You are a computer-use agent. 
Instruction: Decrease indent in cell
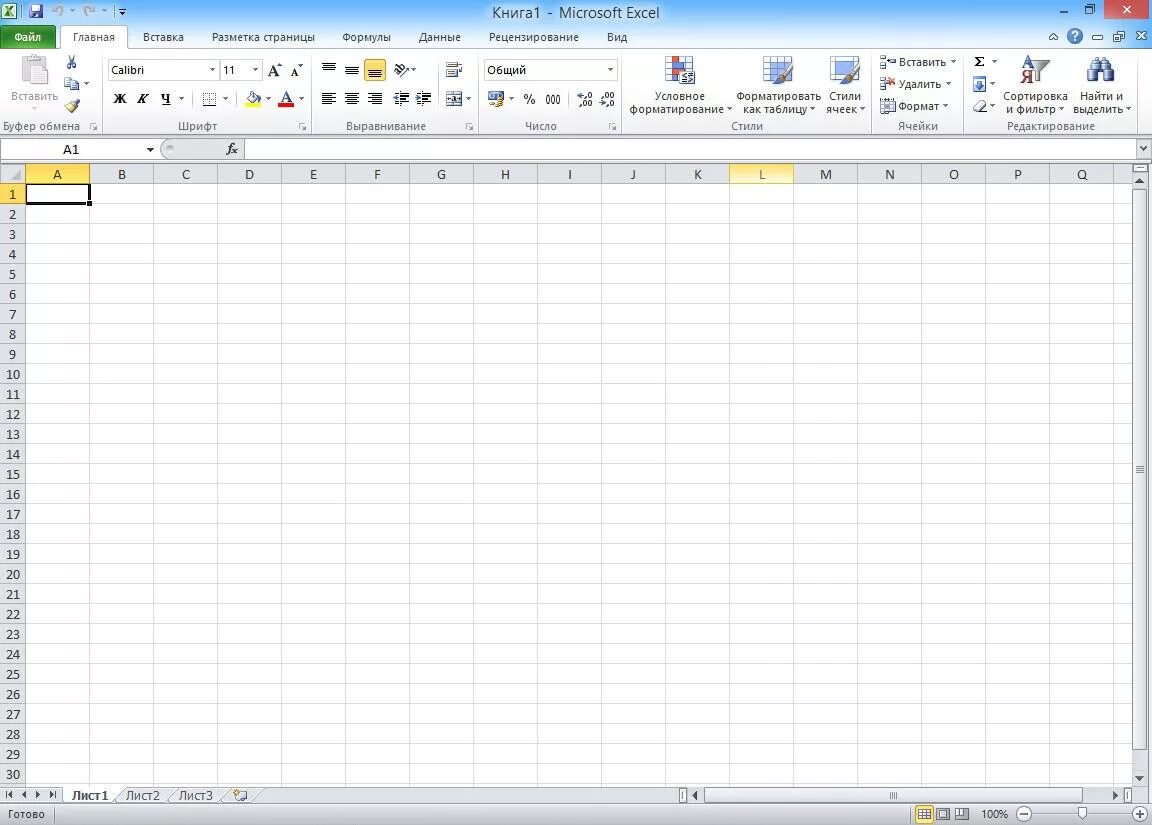pos(401,98)
